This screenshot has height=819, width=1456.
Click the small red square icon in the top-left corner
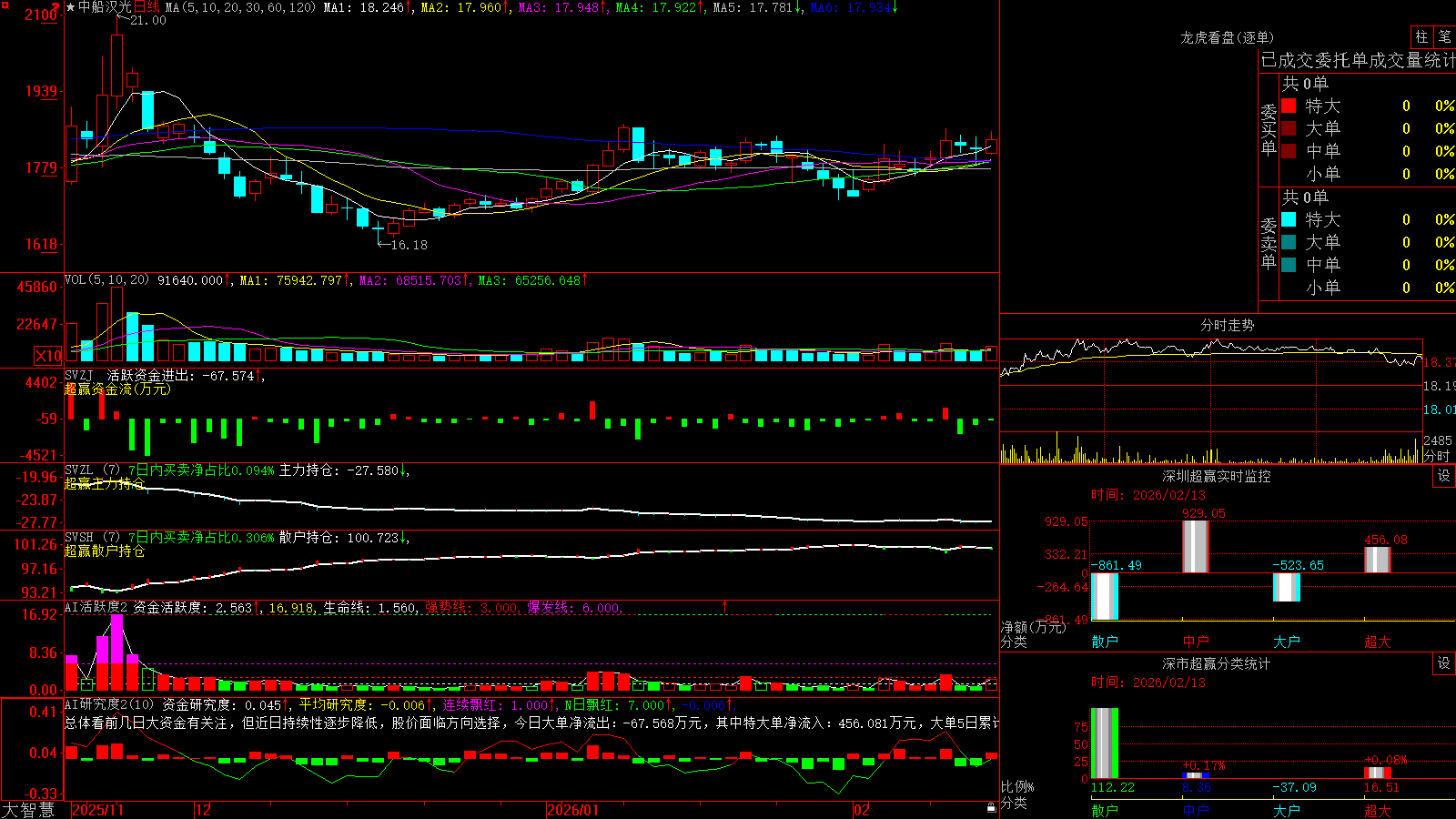pyautogui.click(x=4, y=4)
